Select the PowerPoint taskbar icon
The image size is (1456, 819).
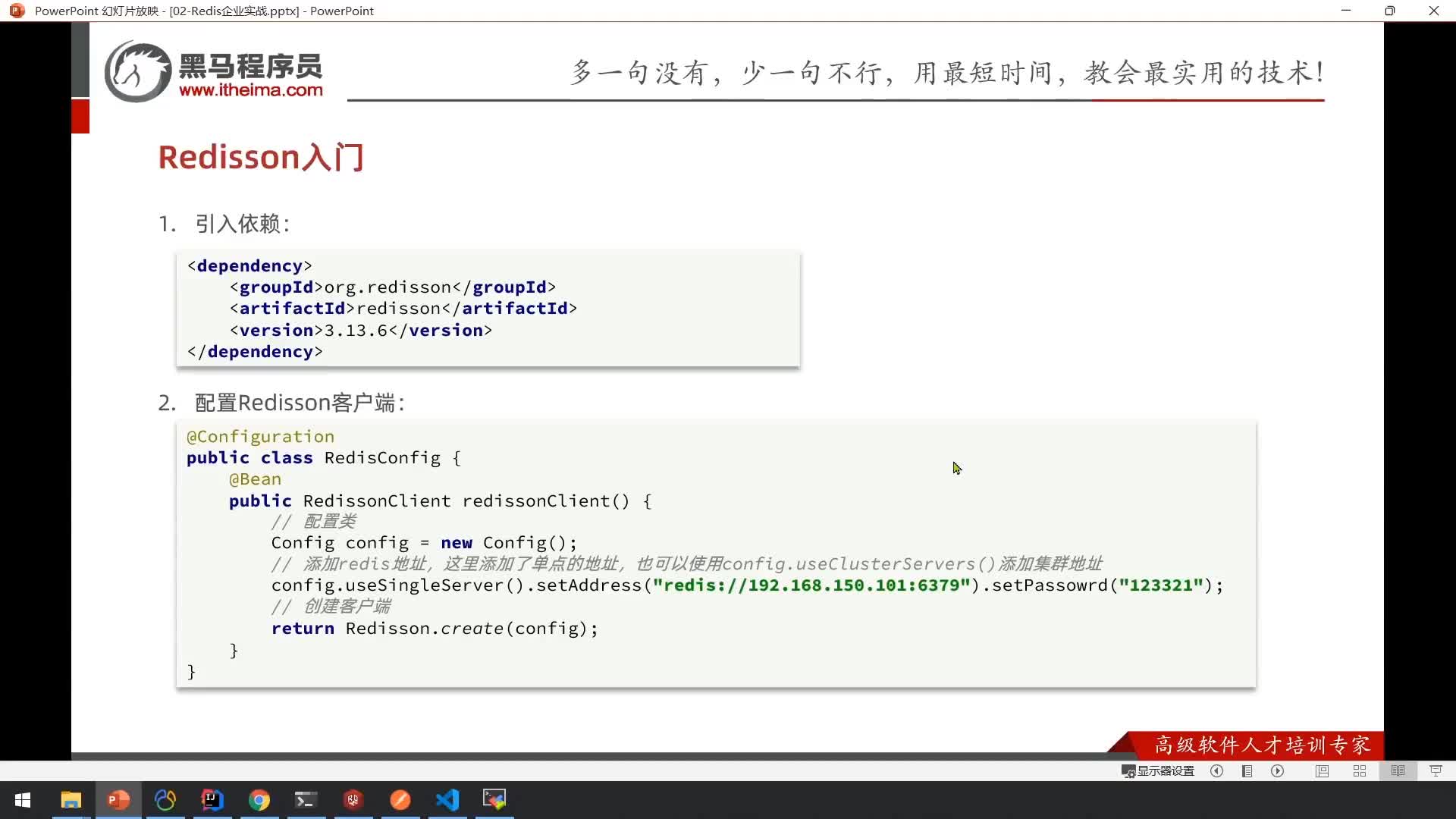coord(118,800)
